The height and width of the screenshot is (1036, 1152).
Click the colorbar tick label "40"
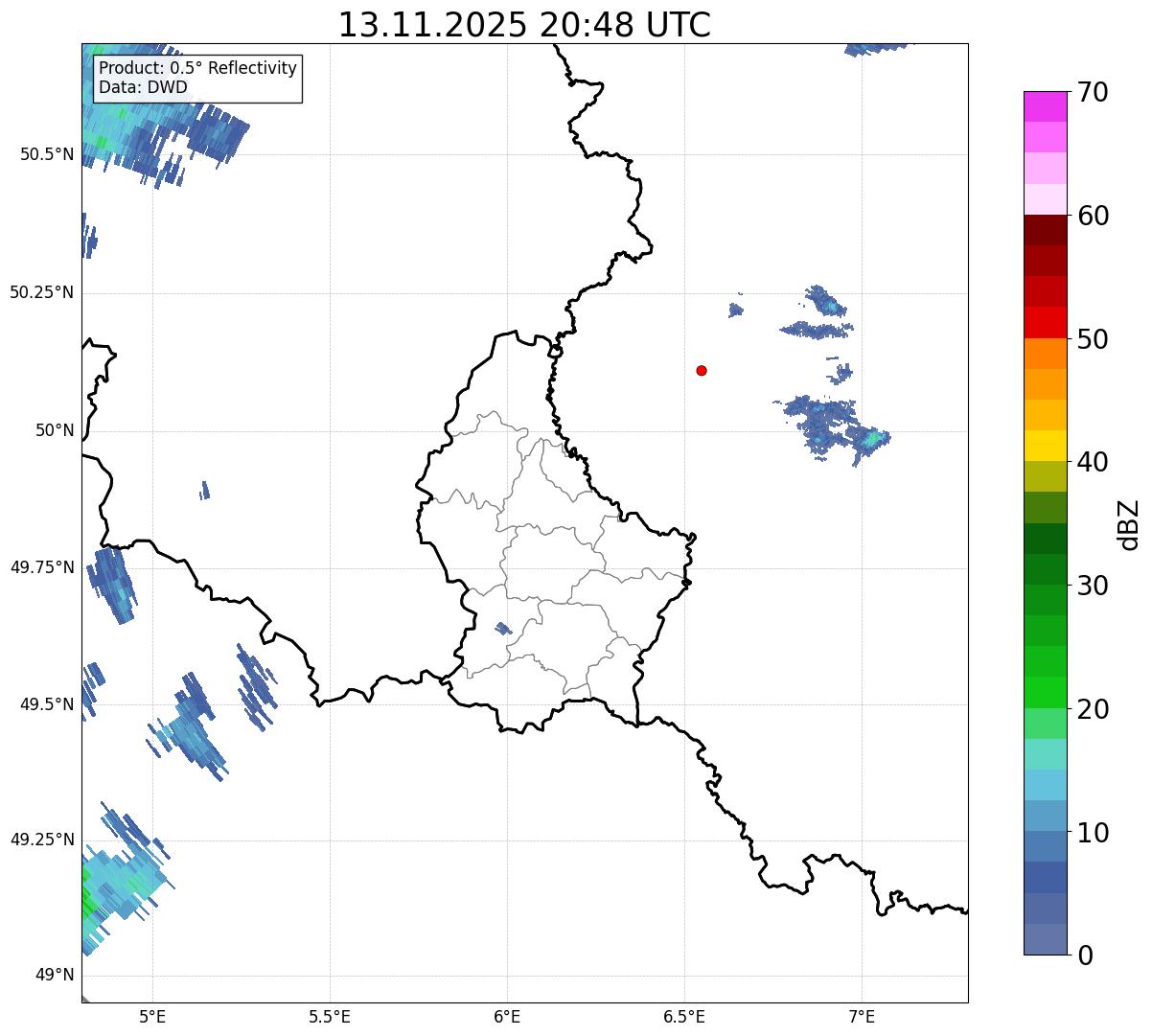[x=1093, y=462]
